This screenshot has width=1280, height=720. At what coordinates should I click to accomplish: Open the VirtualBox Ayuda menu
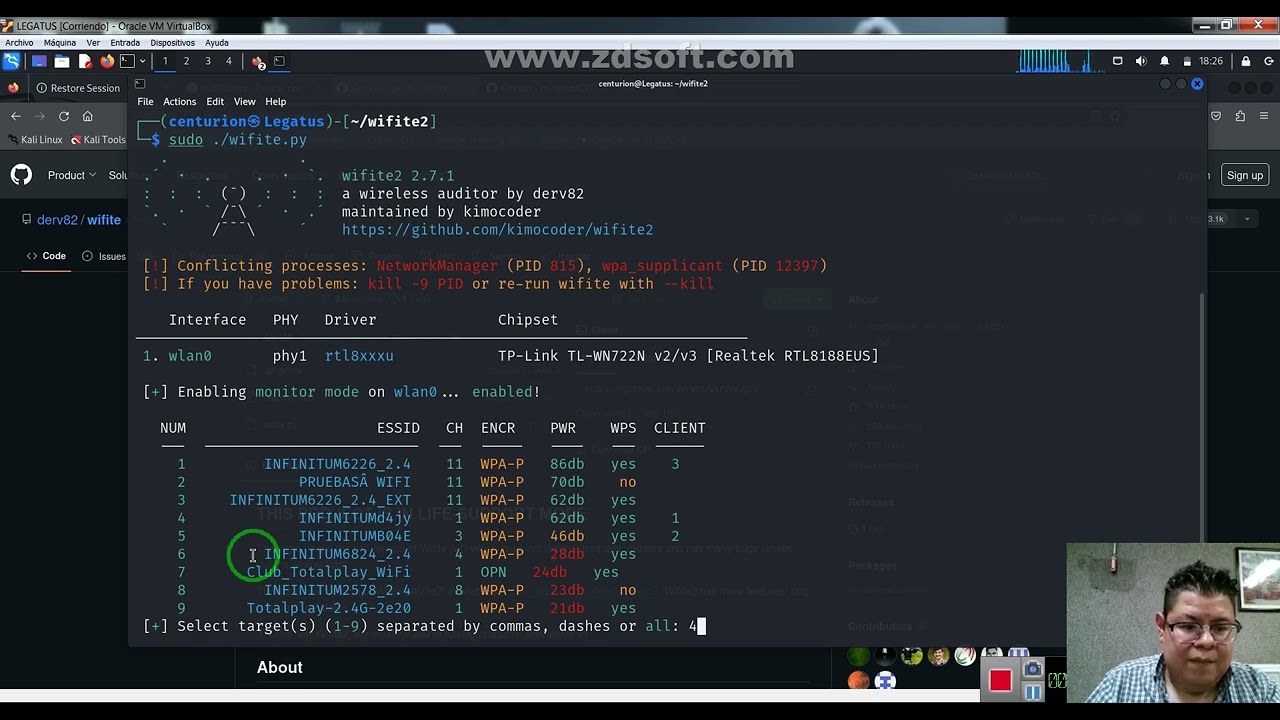pos(216,43)
